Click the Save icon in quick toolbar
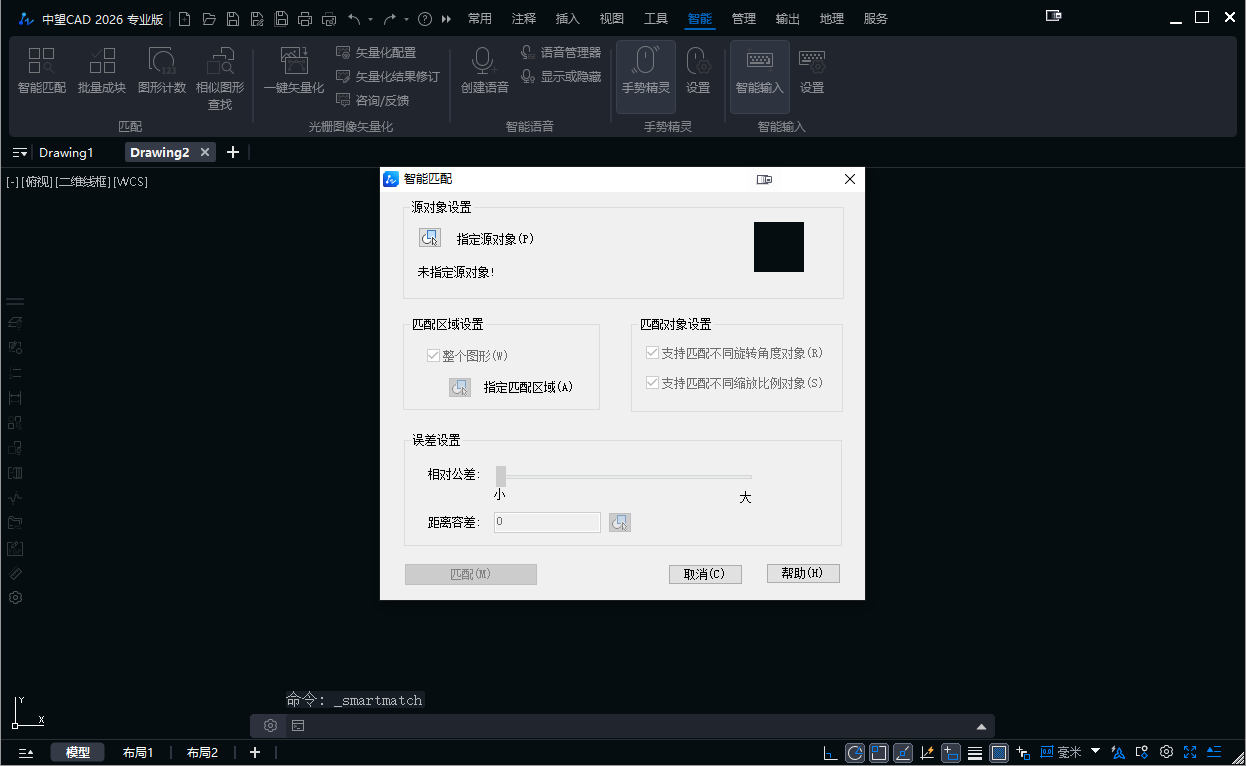1246x766 pixels. point(233,18)
